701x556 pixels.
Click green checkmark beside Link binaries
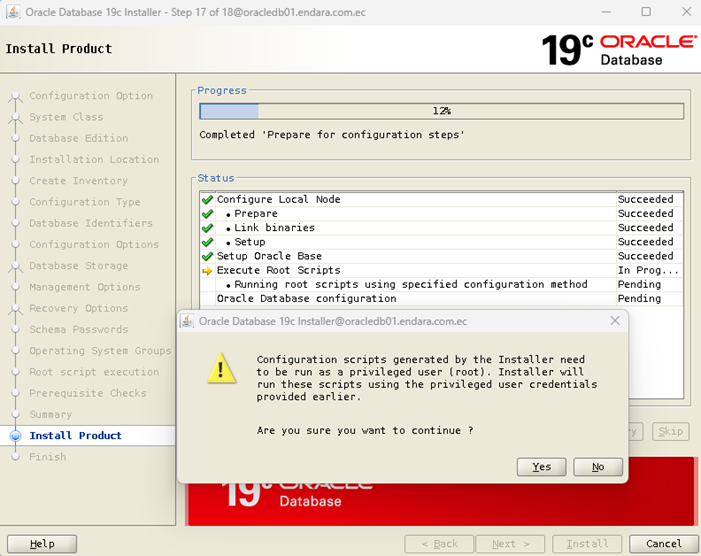[x=207, y=228]
